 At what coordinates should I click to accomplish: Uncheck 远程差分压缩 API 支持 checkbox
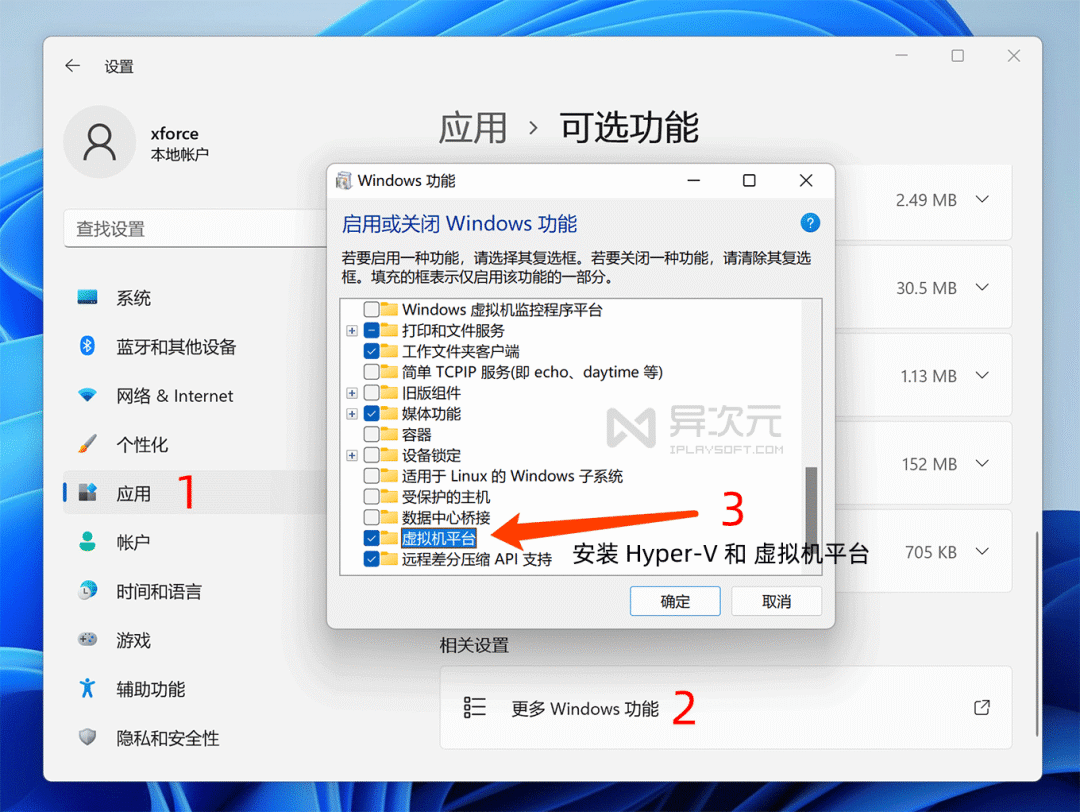tap(371, 559)
